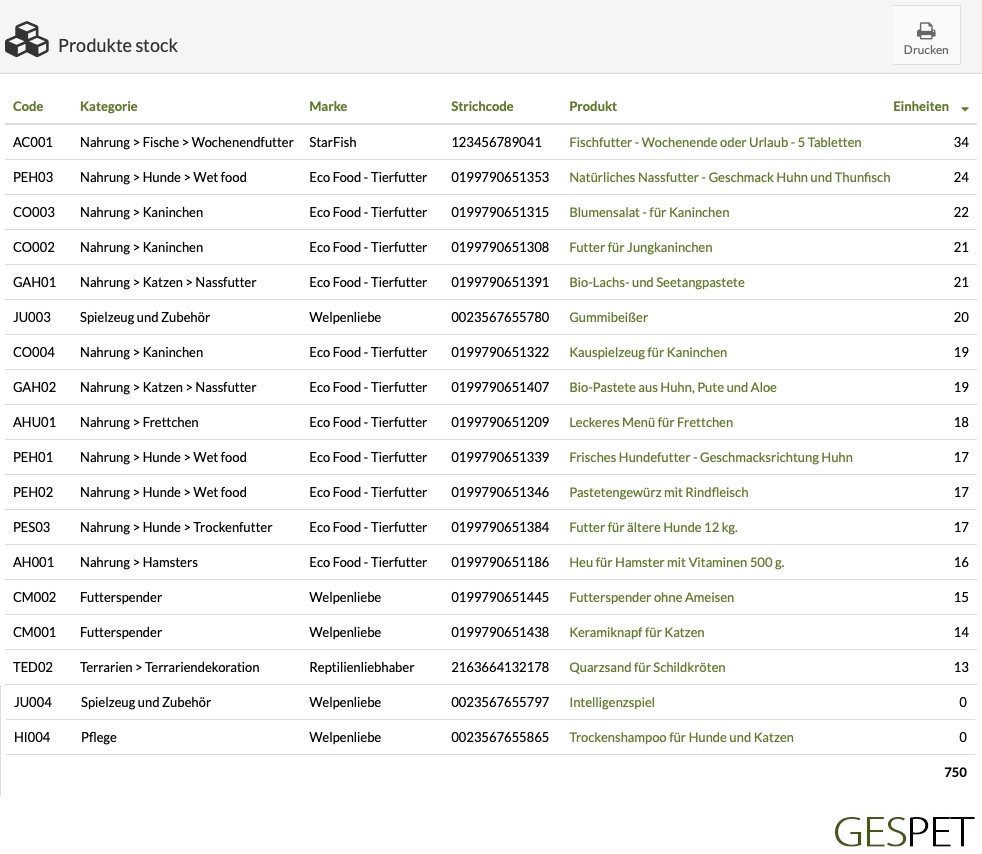982x854 pixels.
Task: Open Heu für Hamster mit Vitaminen 500 g.
Action: (676, 563)
